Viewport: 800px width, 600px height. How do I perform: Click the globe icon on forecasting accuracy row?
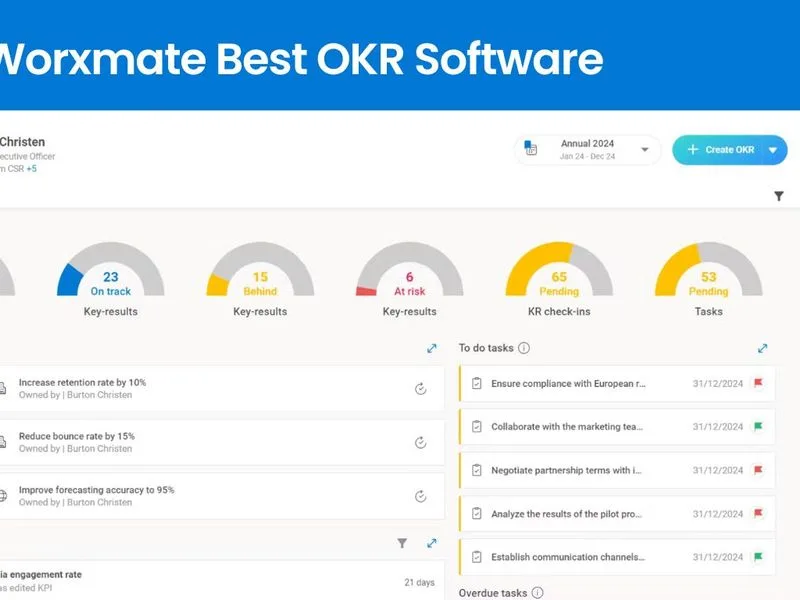point(3,495)
